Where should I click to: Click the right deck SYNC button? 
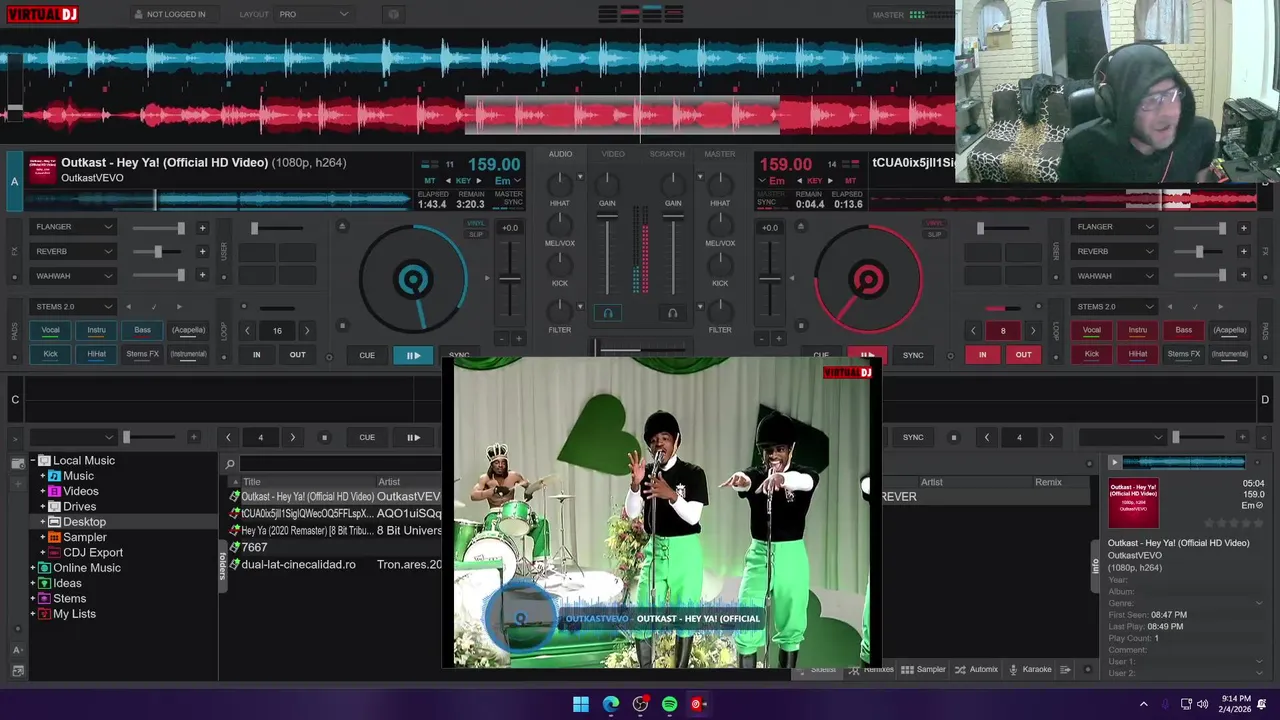pos(913,355)
